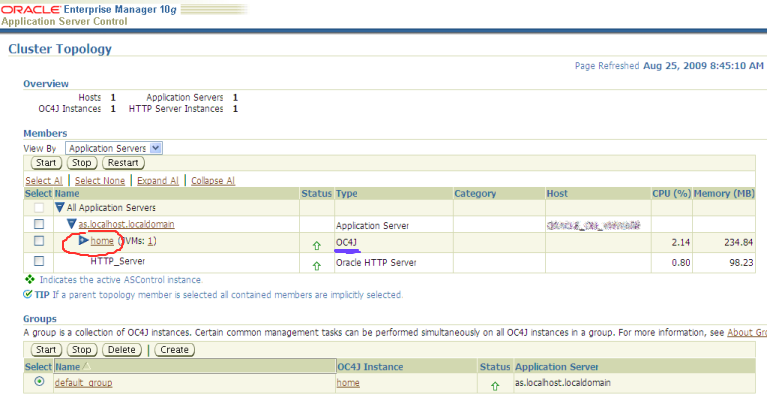Click the memory value 234.84
The image size is (767, 401).
(738, 243)
